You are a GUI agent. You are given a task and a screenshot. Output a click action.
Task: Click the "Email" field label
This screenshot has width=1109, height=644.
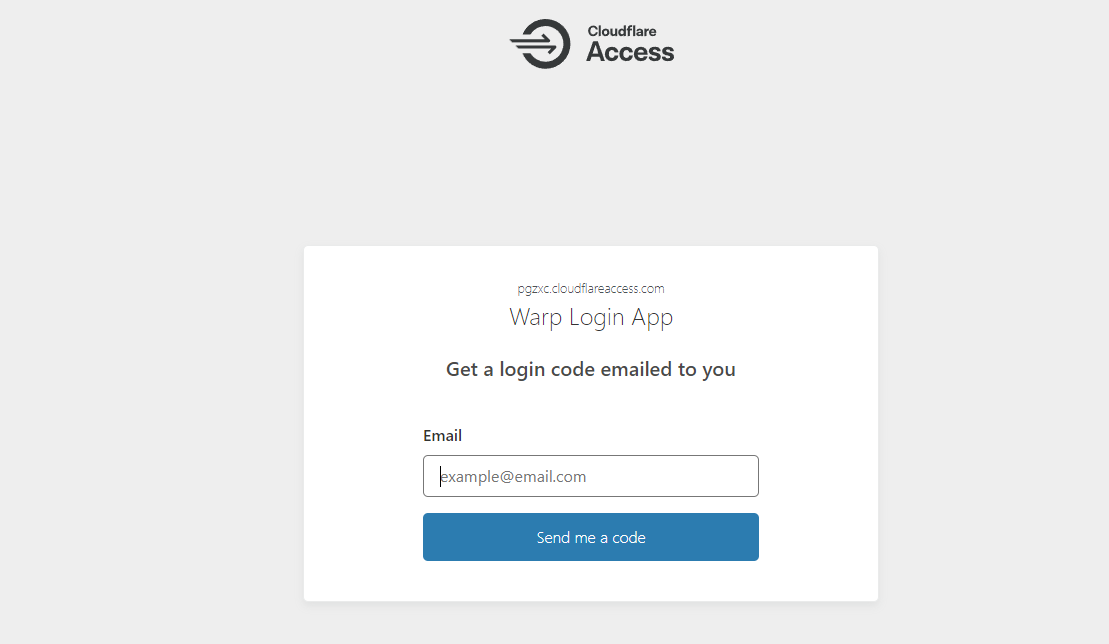442,435
